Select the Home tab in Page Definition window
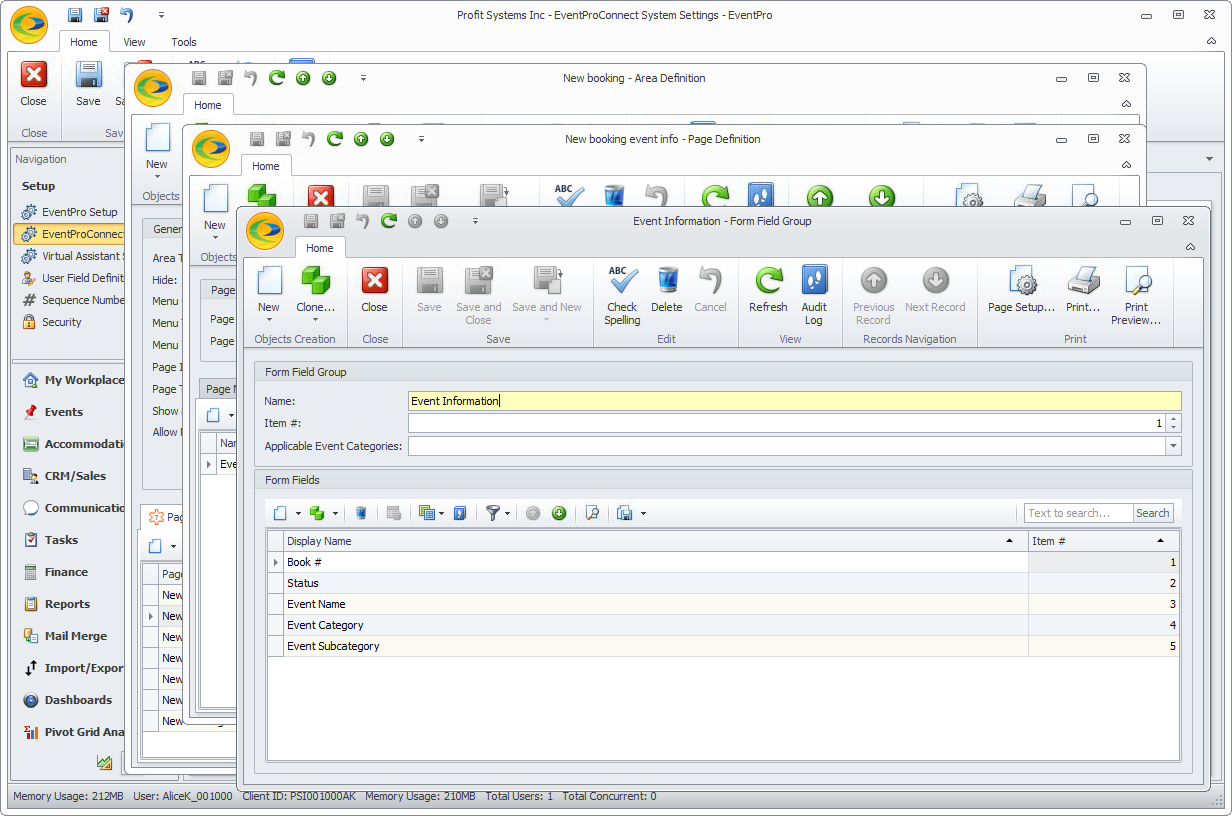 click(x=266, y=166)
